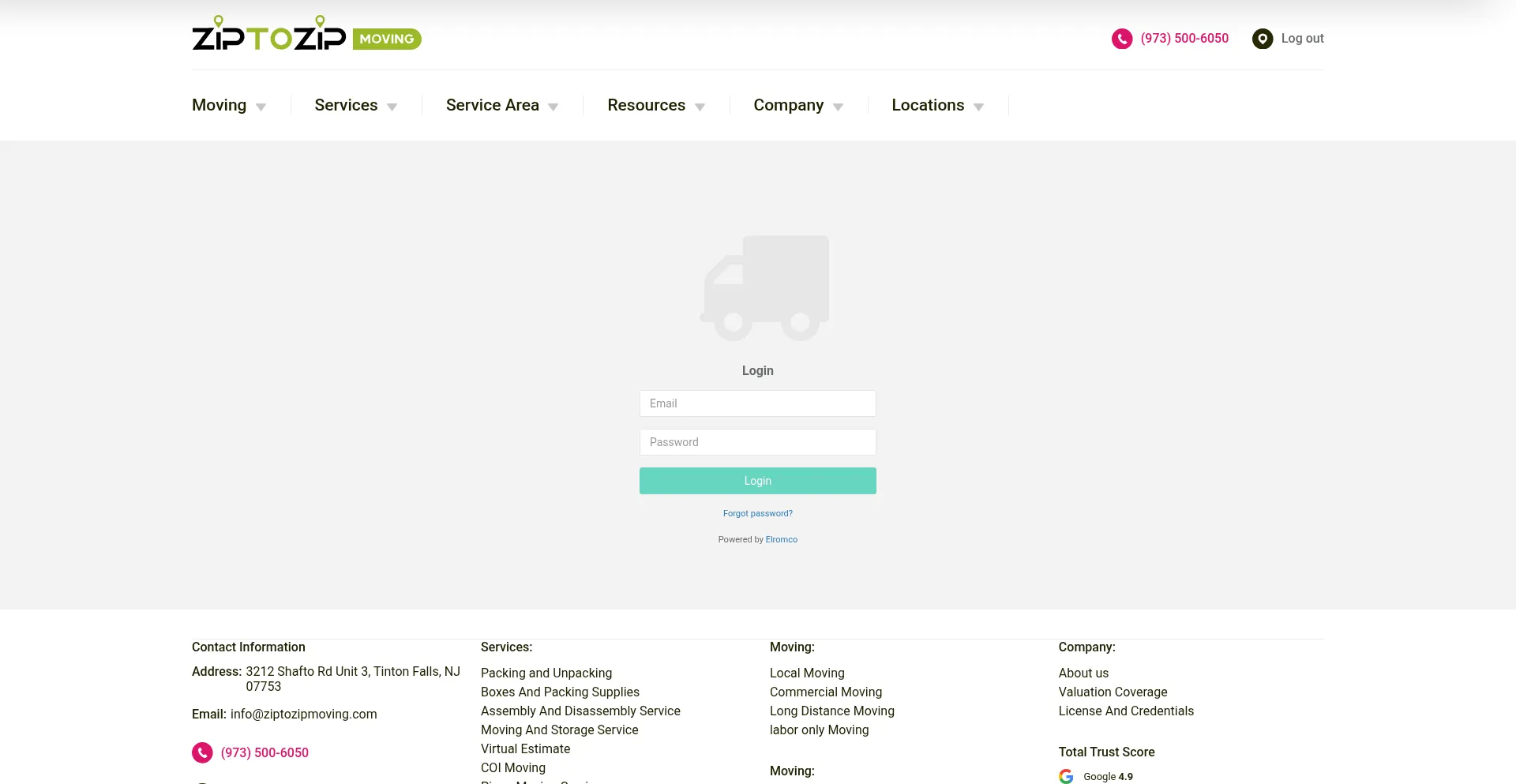This screenshot has height=784, width=1516.
Task: Click the gray moving truck image
Action: click(x=764, y=288)
